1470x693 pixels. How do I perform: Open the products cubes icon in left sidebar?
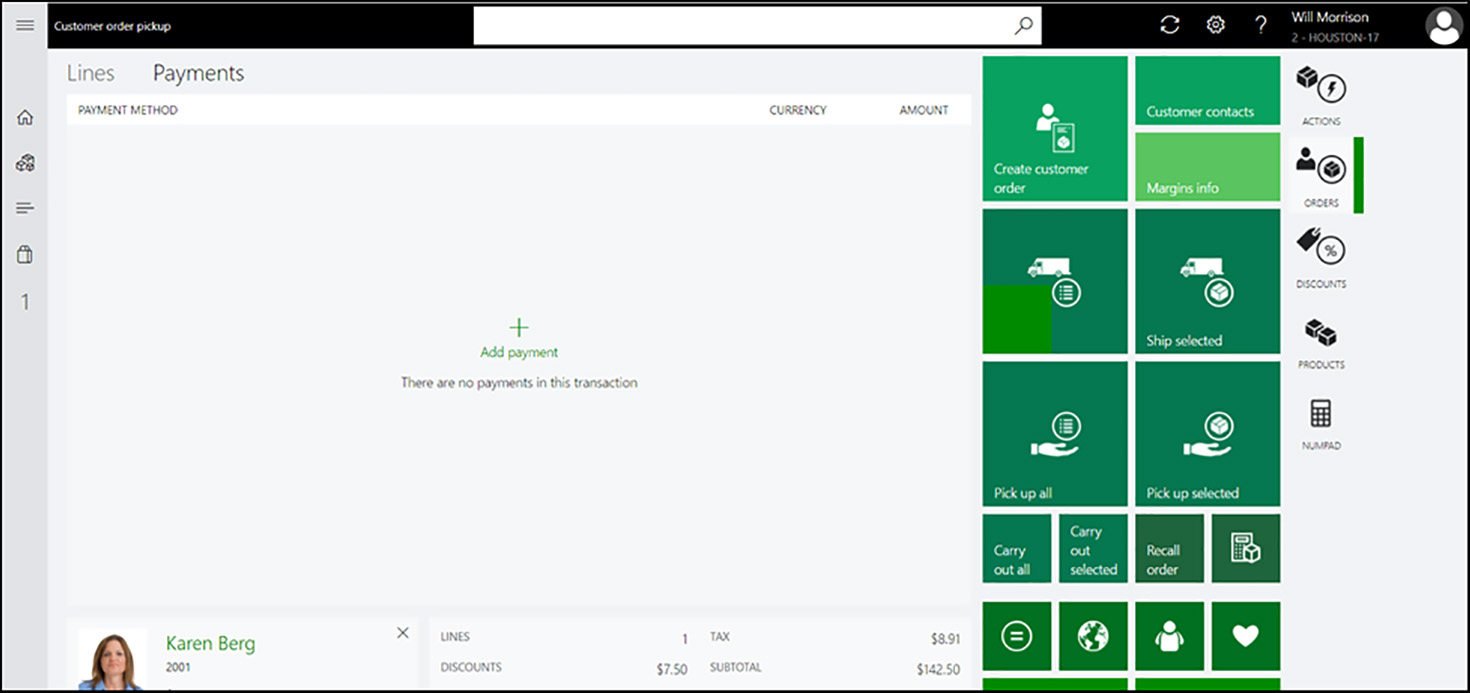(25, 163)
